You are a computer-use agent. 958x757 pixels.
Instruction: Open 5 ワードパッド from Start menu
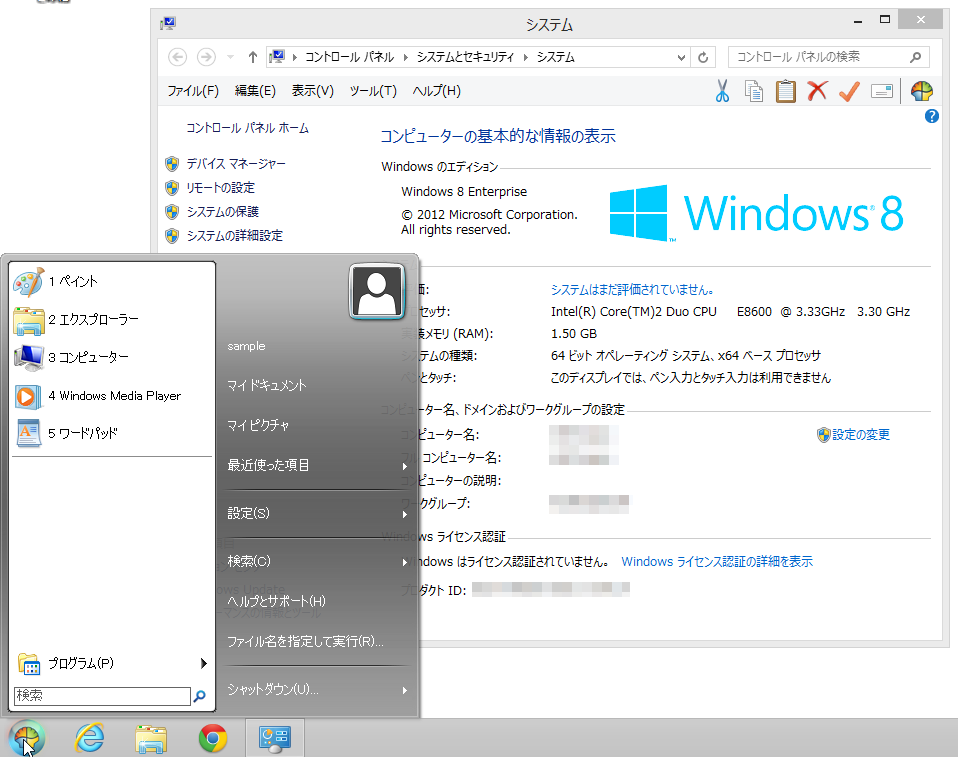[x=112, y=433]
